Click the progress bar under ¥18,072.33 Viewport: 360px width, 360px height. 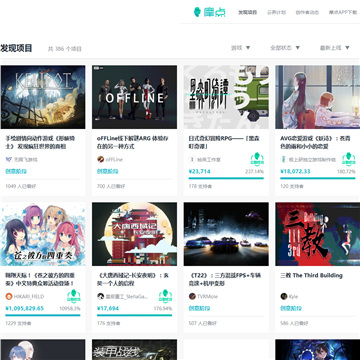(x=318, y=178)
